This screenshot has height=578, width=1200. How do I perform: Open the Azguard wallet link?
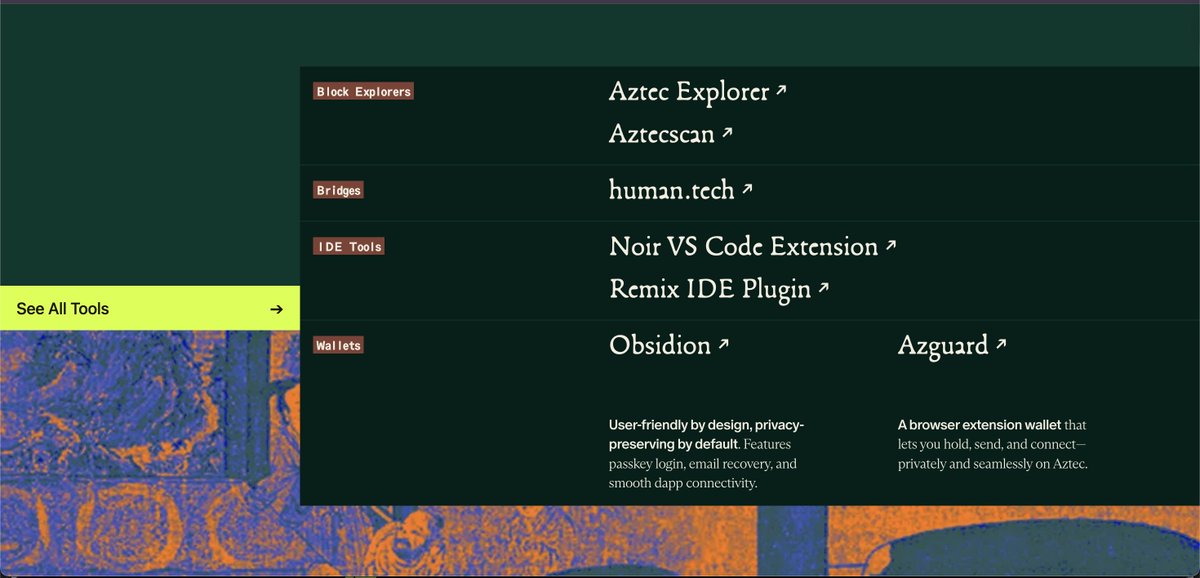pos(952,346)
